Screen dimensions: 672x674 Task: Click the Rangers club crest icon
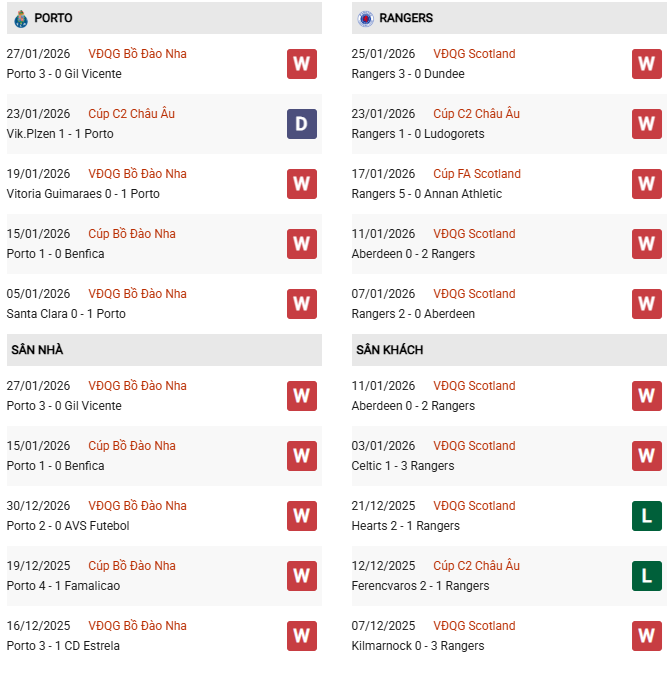[x=366, y=18]
